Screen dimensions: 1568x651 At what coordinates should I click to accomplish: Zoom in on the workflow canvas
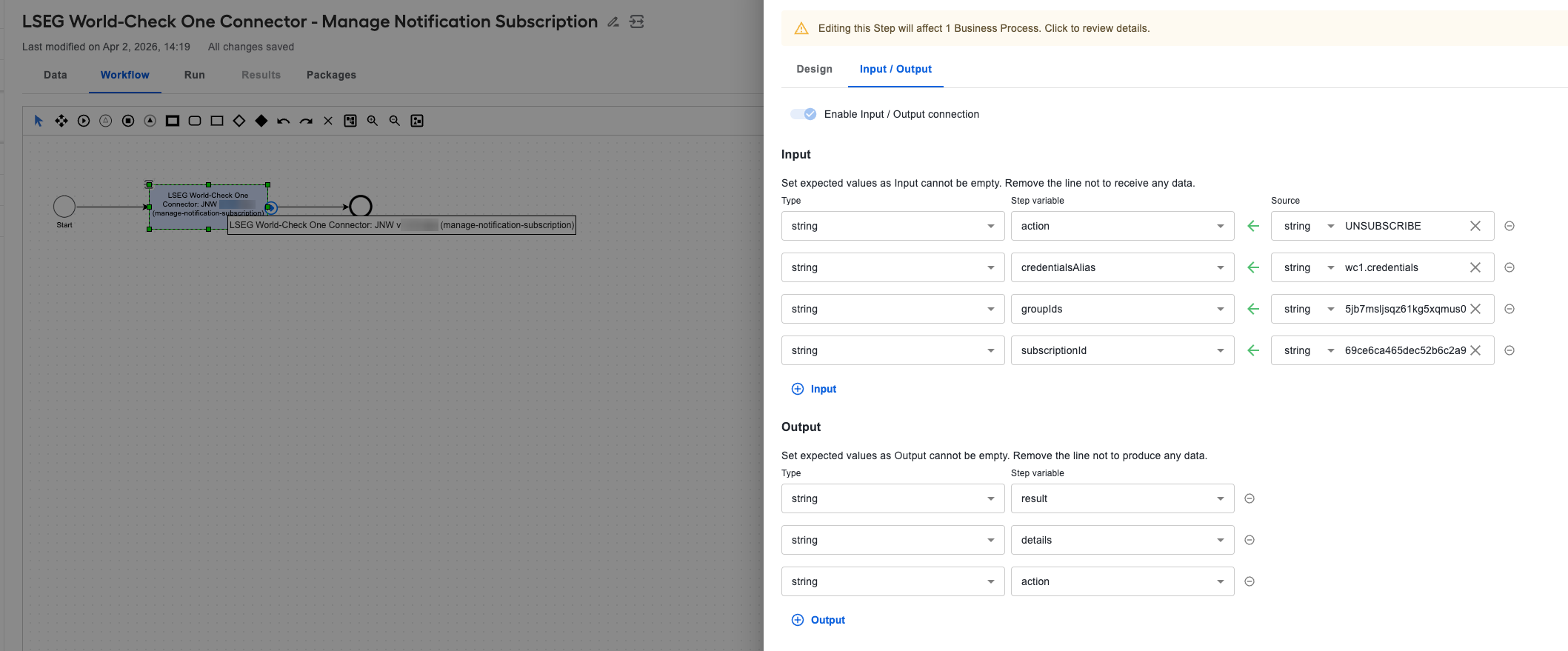[x=373, y=121]
